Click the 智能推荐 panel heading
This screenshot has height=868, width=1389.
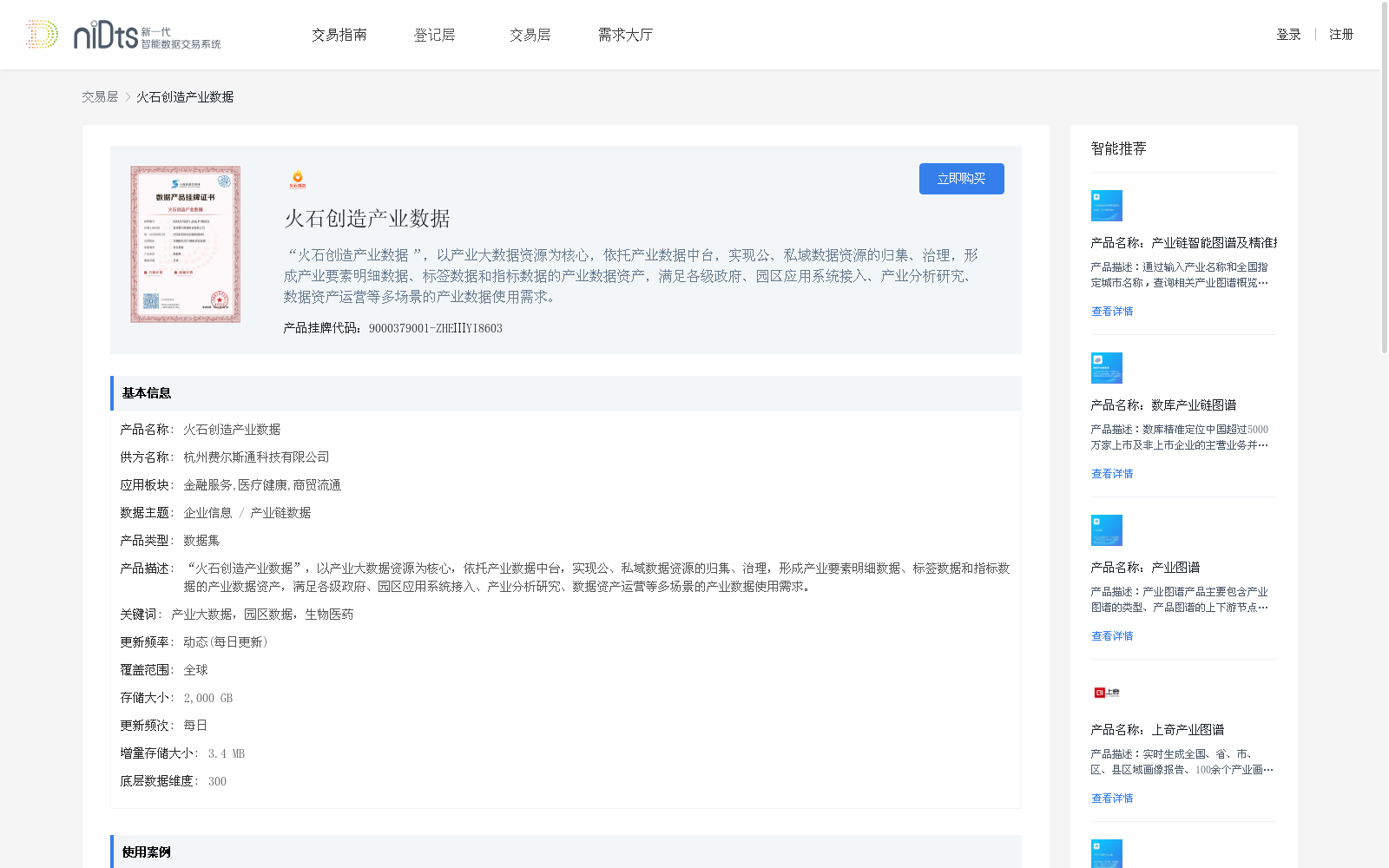point(1118,148)
